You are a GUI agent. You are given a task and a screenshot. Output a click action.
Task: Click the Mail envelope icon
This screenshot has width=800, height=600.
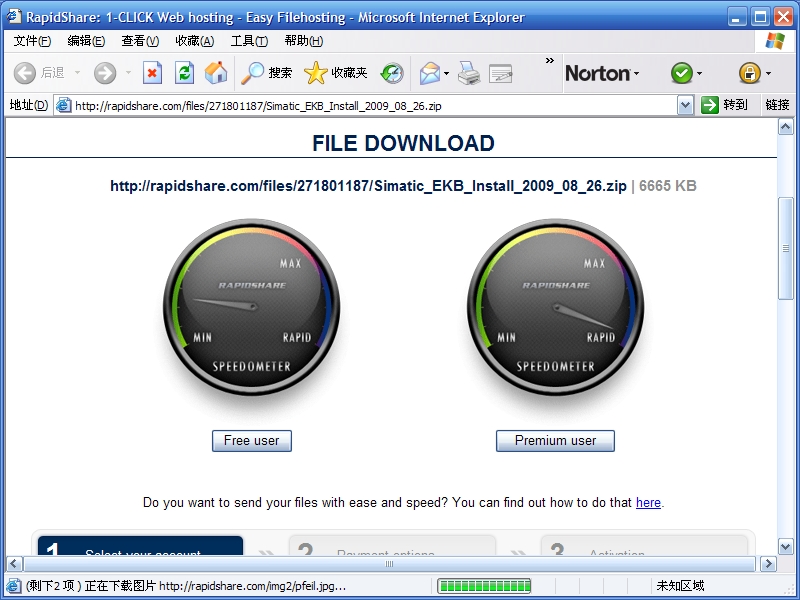click(x=430, y=73)
